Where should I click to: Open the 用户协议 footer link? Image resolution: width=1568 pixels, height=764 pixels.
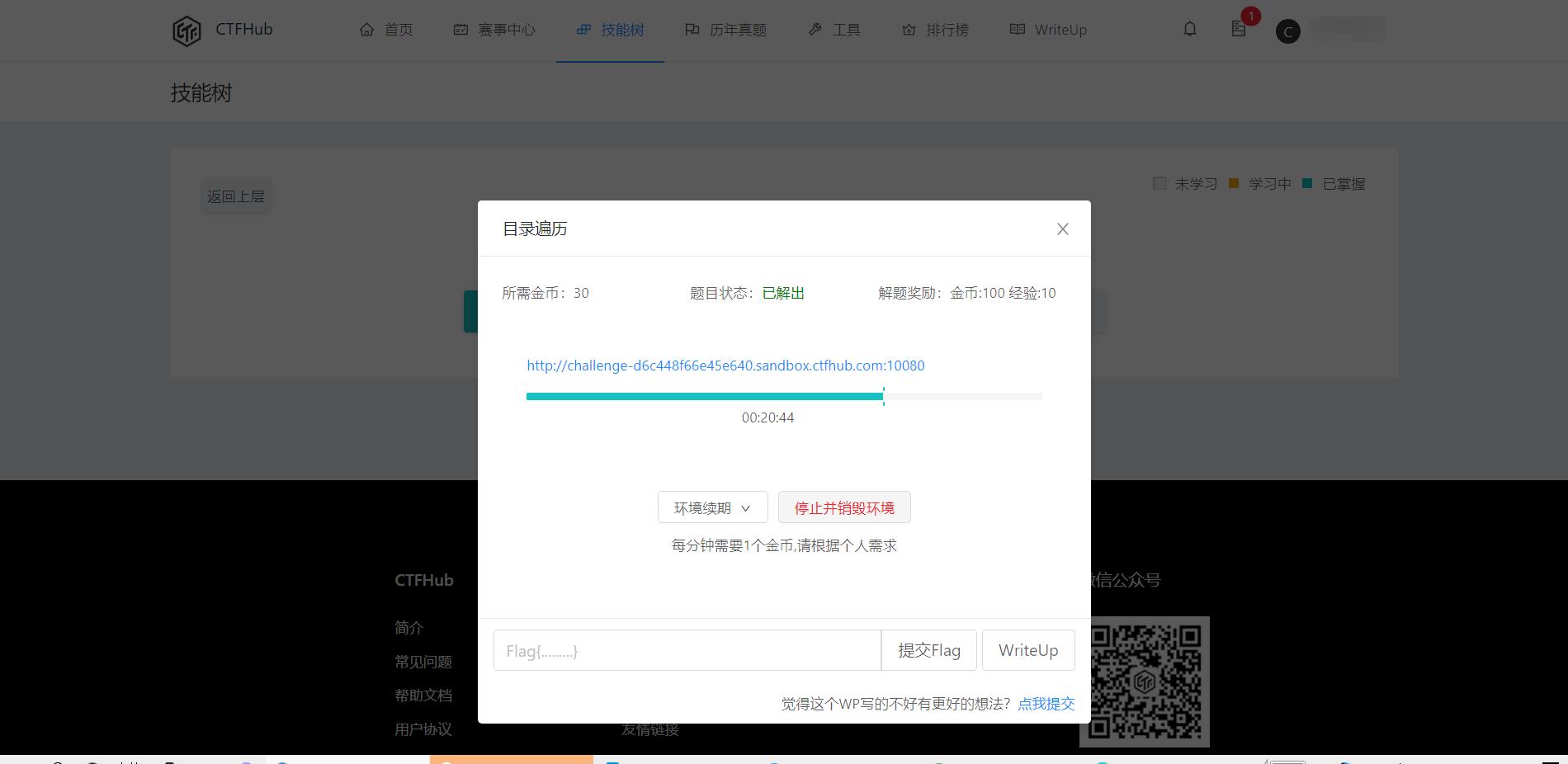(423, 729)
